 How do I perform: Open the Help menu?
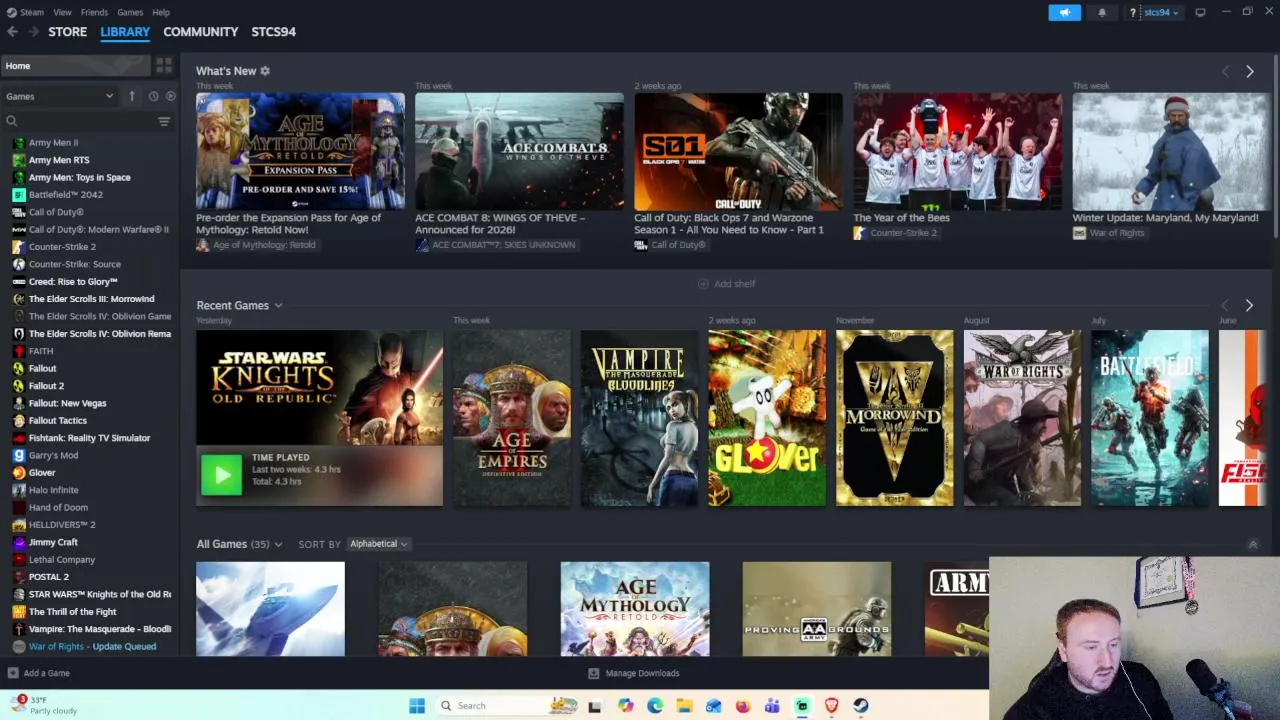(x=161, y=12)
